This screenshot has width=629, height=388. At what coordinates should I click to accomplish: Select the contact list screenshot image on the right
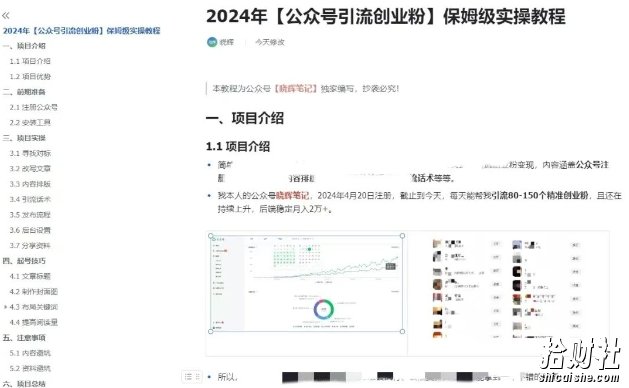pos(508,288)
